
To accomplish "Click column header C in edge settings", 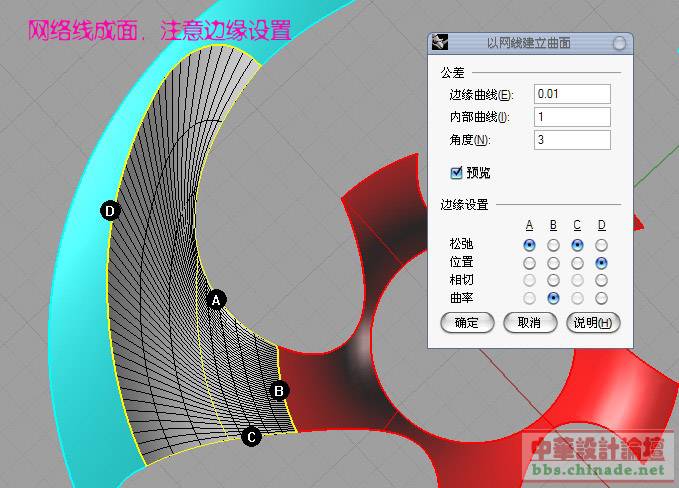I will 577,225.
